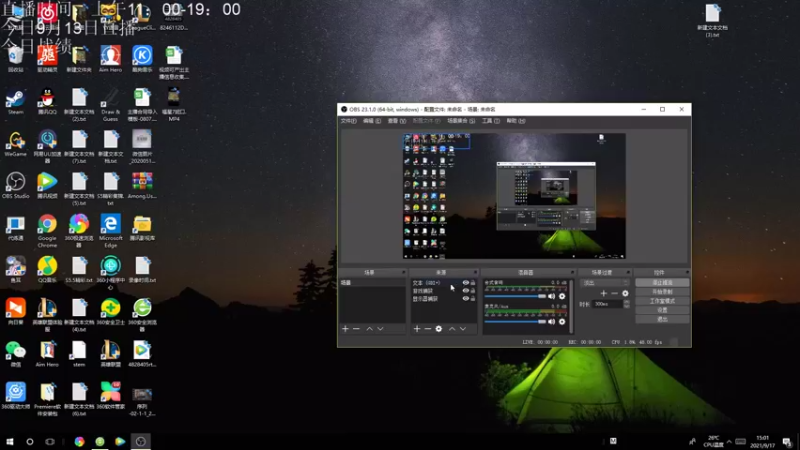Pop out the Scene Transitions dock panel
The height and width of the screenshot is (450, 800).
click(x=628, y=272)
